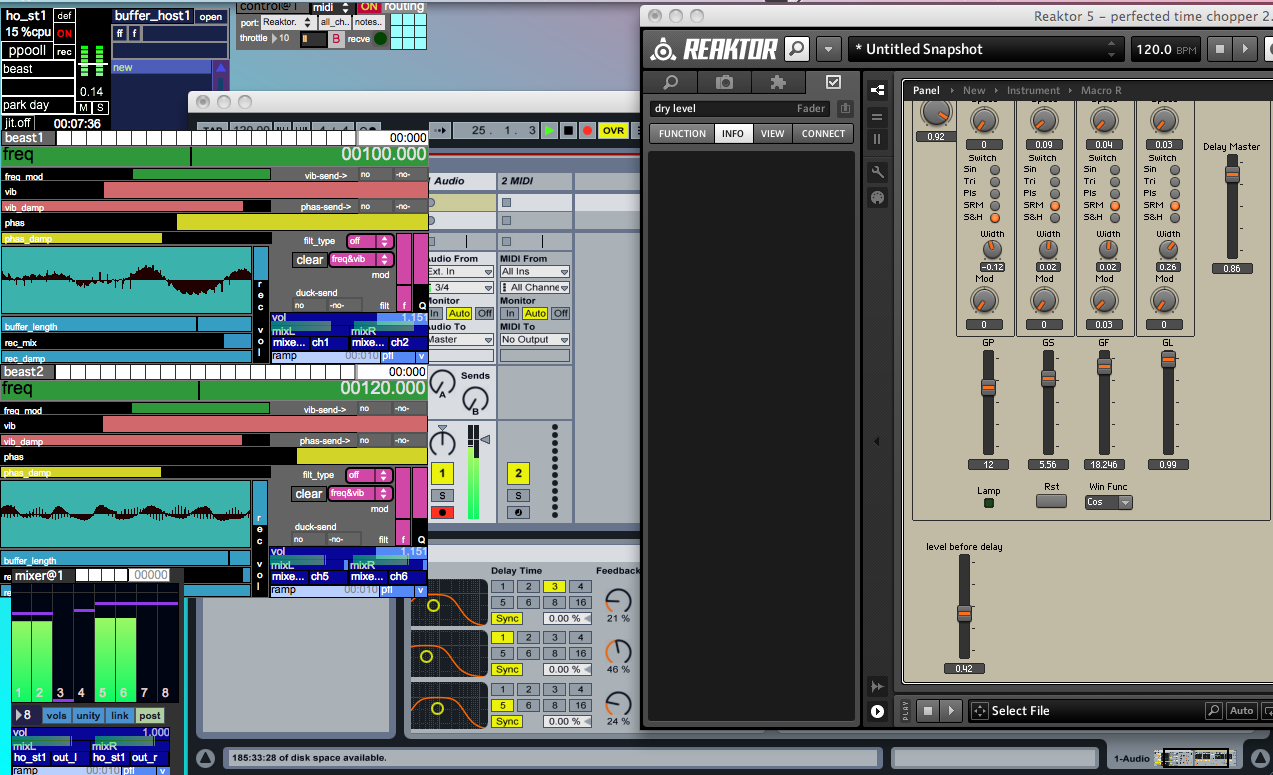Image resolution: width=1273 pixels, height=775 pixels.
Task: Click the Auto button in Reaktor's bottom player
Action: coord(1241,711)
